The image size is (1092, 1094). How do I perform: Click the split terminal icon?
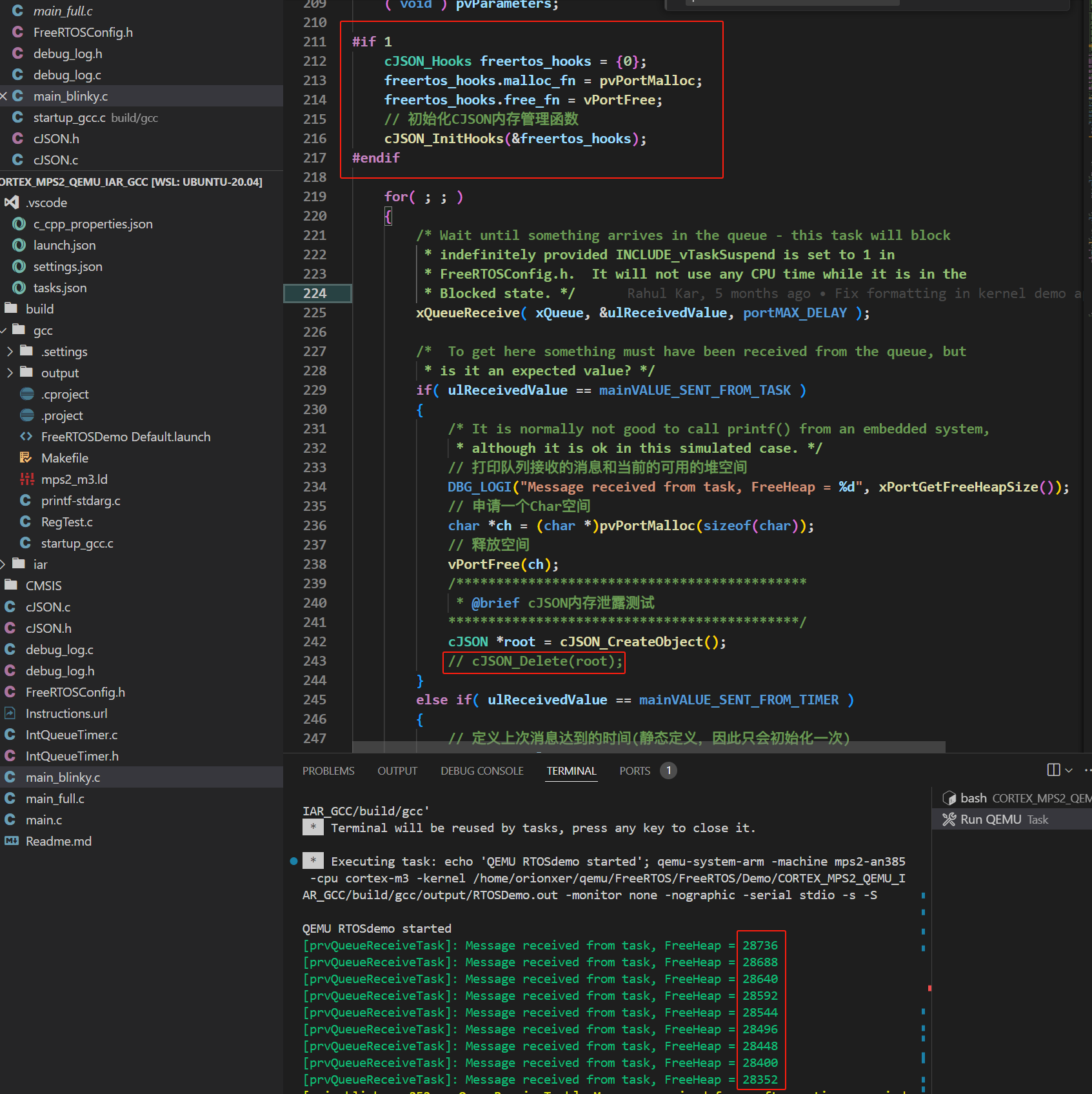(x=1053, y=770)
